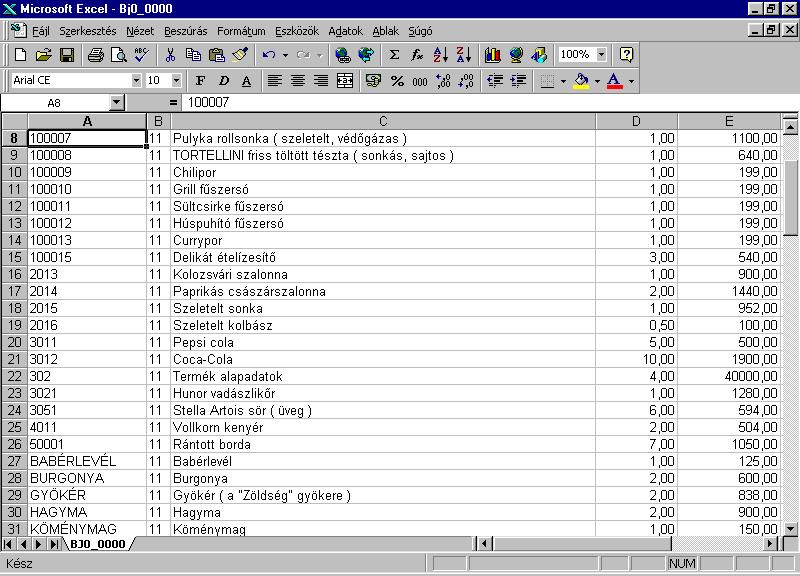The image size is (800, 576).
Task: Sort descending Z to A
Action: pos(464,55)
